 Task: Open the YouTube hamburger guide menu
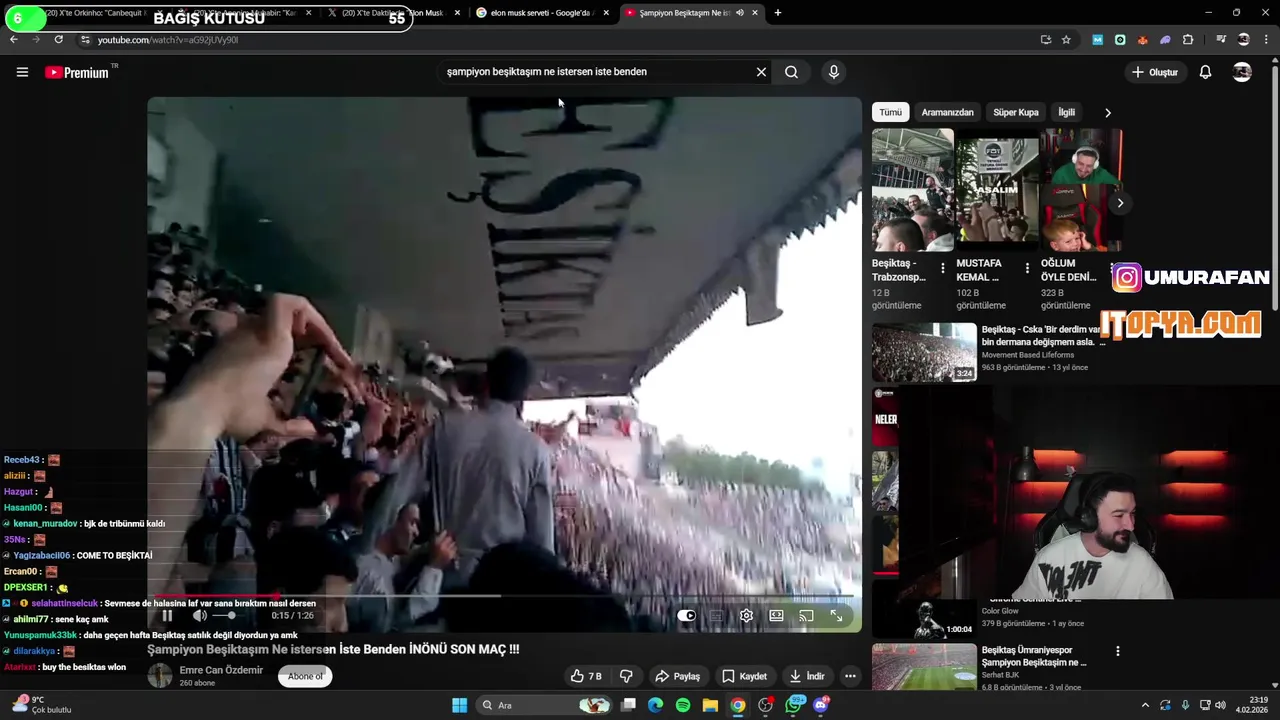coord(22,72)
